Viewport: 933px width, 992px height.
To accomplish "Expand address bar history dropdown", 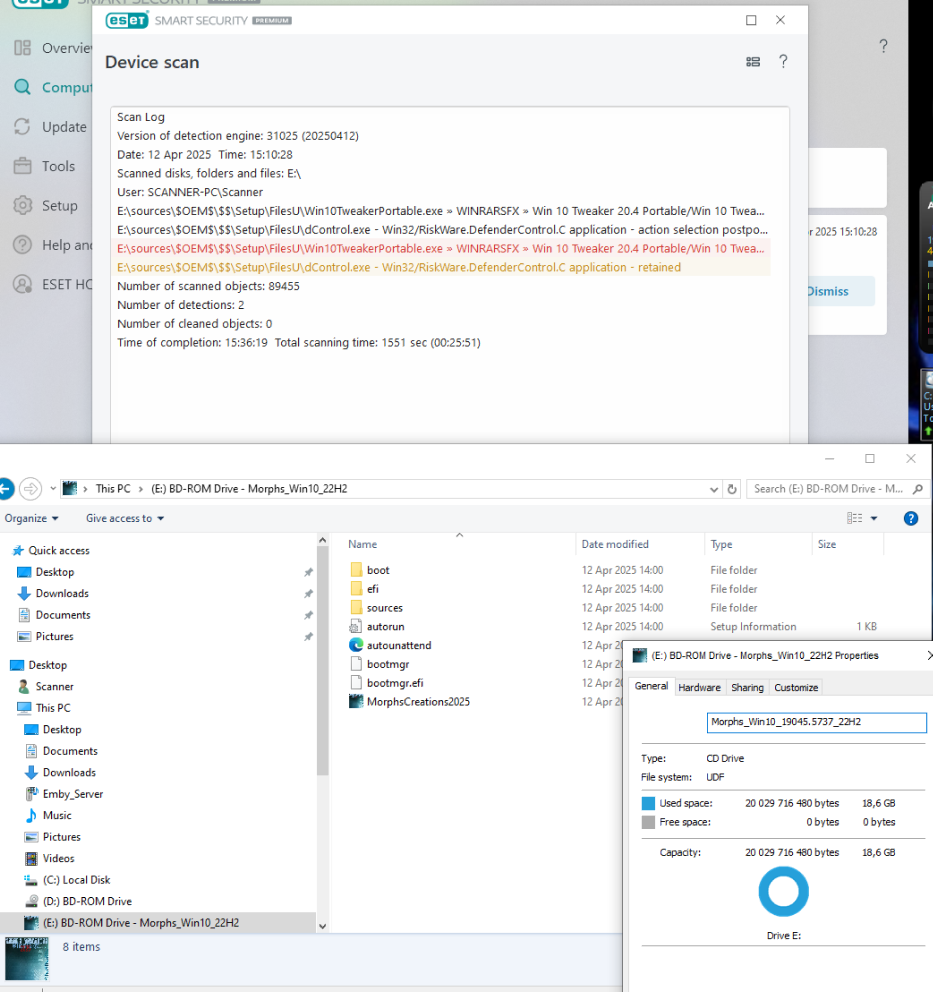I will [x=714, y=489].
